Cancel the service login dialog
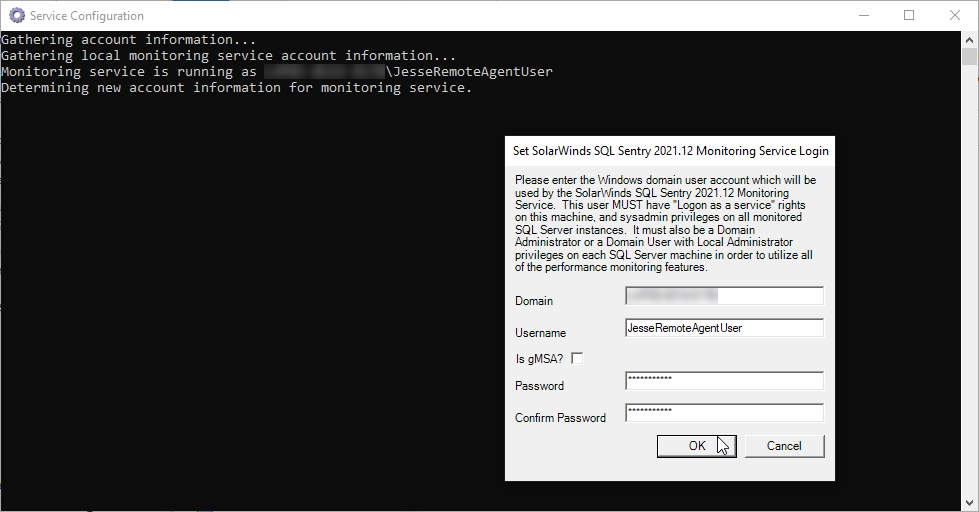 click(x=784, y=446)
